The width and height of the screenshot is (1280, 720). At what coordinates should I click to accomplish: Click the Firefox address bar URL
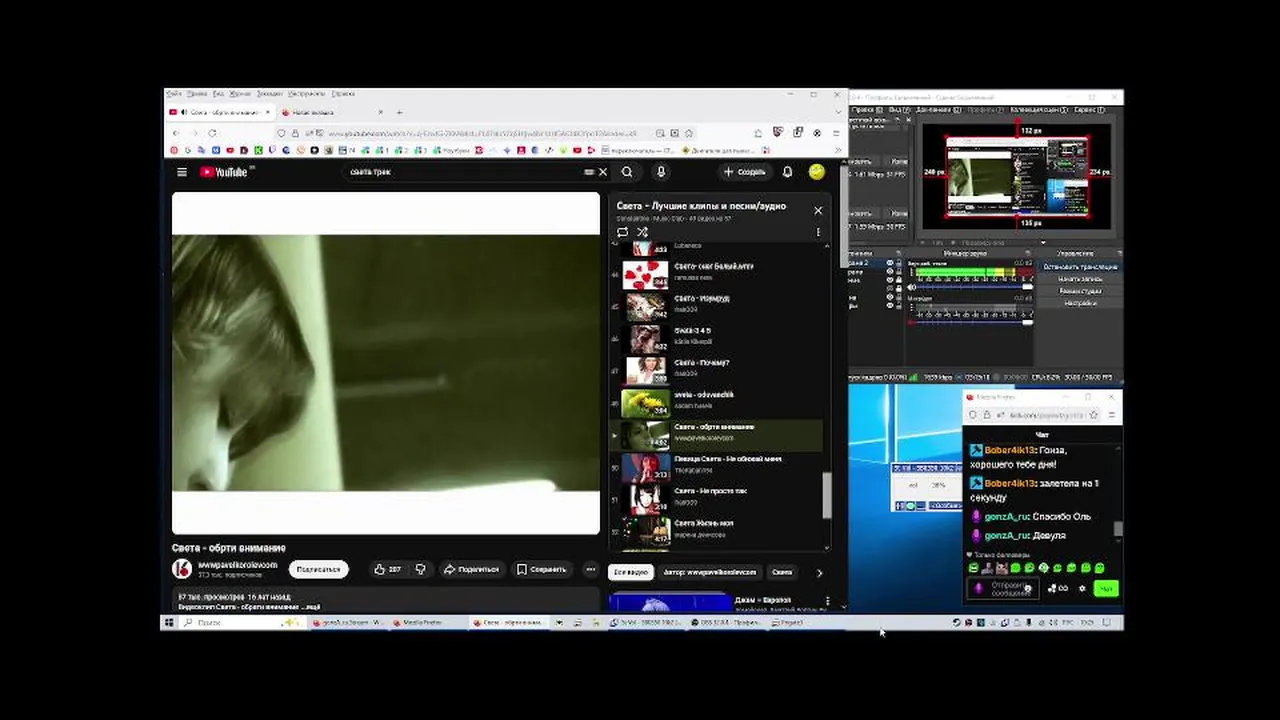482,133
